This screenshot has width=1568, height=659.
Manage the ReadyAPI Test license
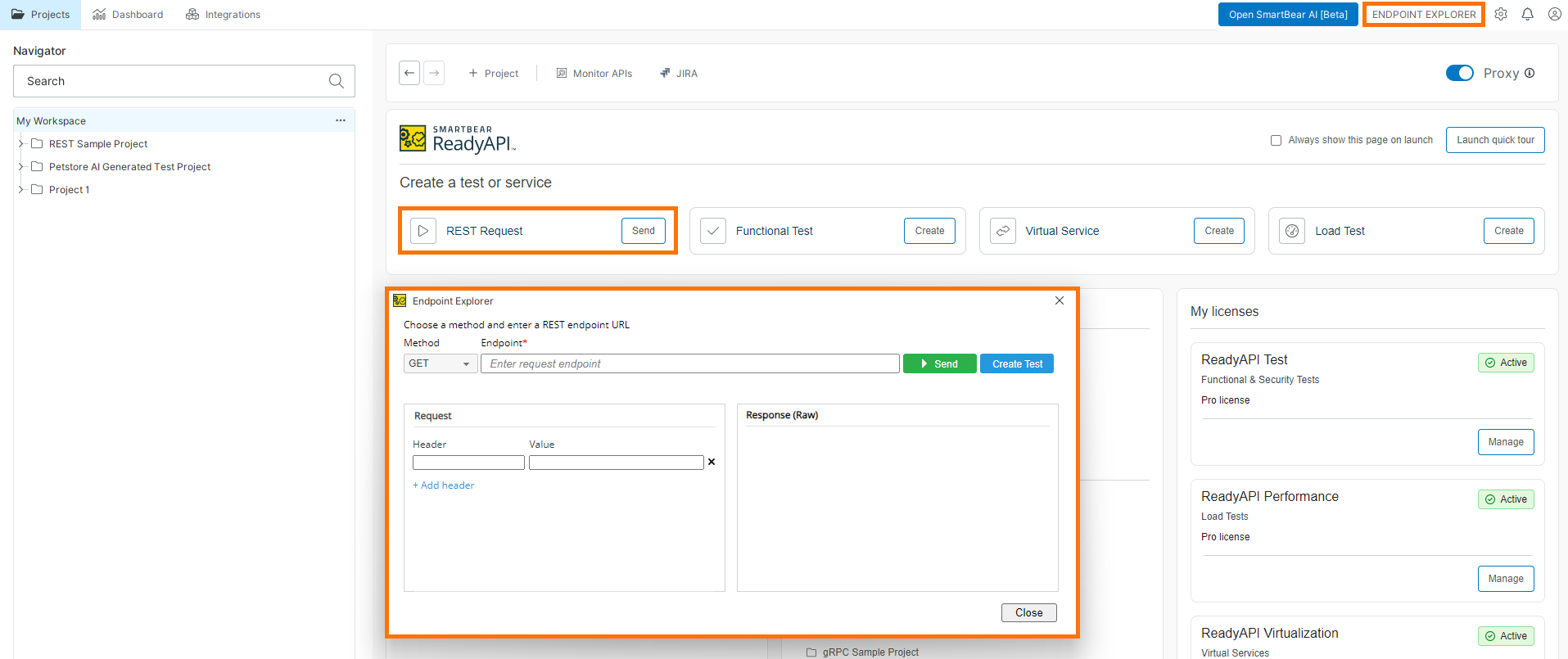(x=1506, y=442)
